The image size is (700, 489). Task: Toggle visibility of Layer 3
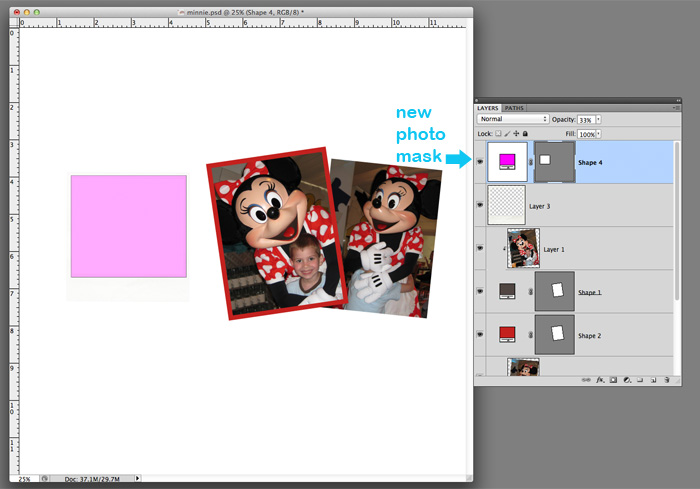pos(480,205)
